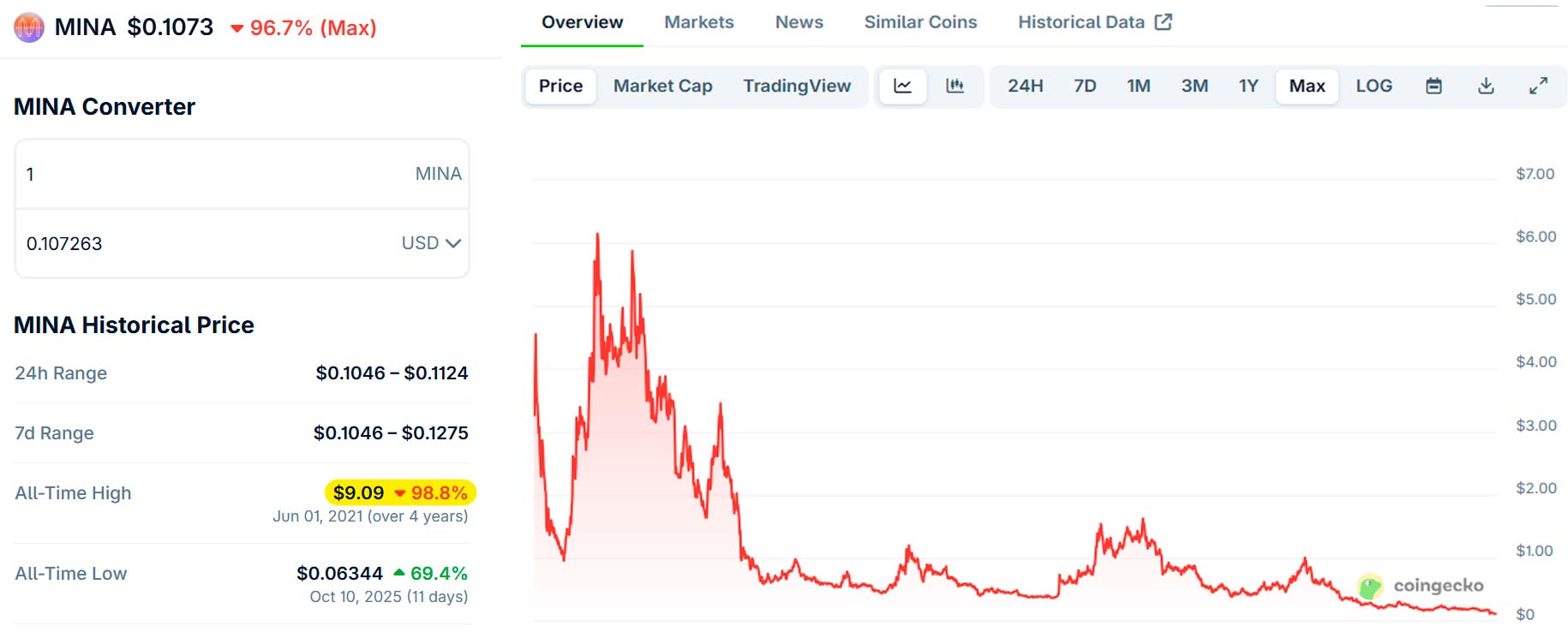The width and height of the screenshot is (1568, 638).
Task: Click the MINA amount input field
Action: [214, 174]
